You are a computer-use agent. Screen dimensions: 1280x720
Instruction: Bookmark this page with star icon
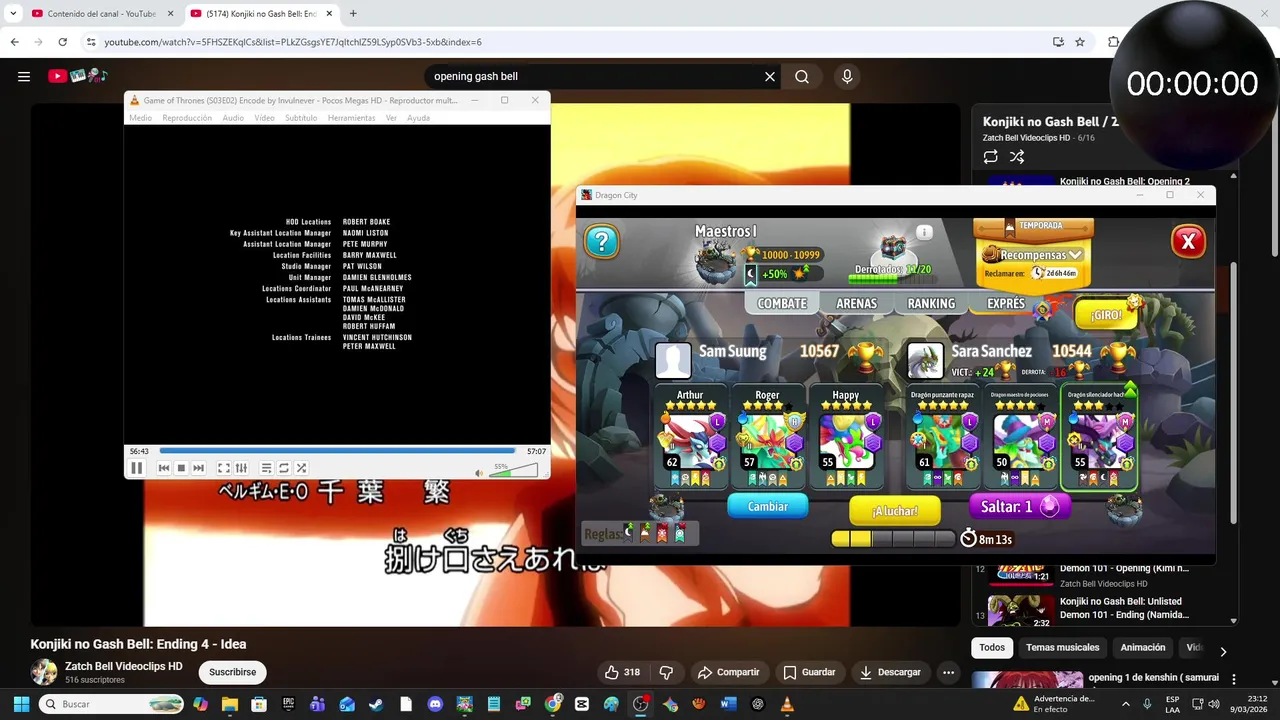(x=1080, y=42)
